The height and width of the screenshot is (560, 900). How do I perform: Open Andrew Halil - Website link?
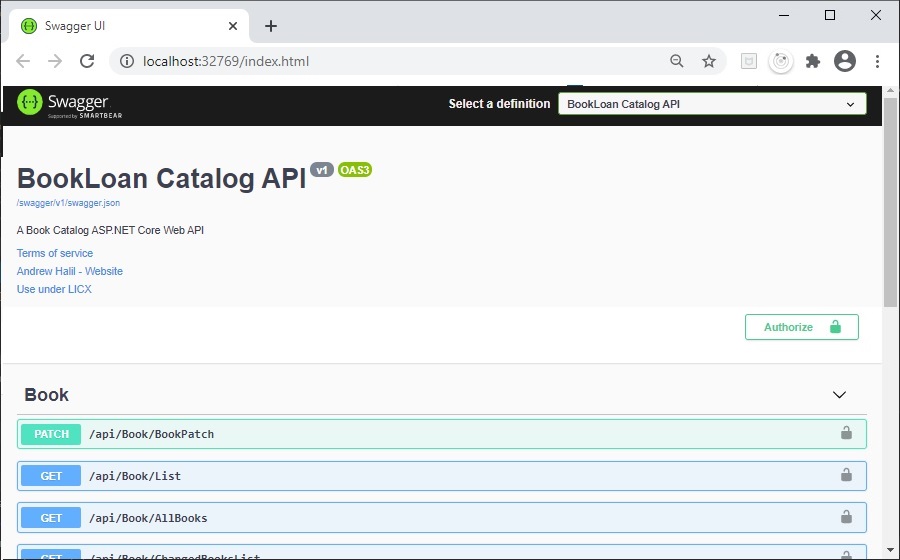(69, 271)
